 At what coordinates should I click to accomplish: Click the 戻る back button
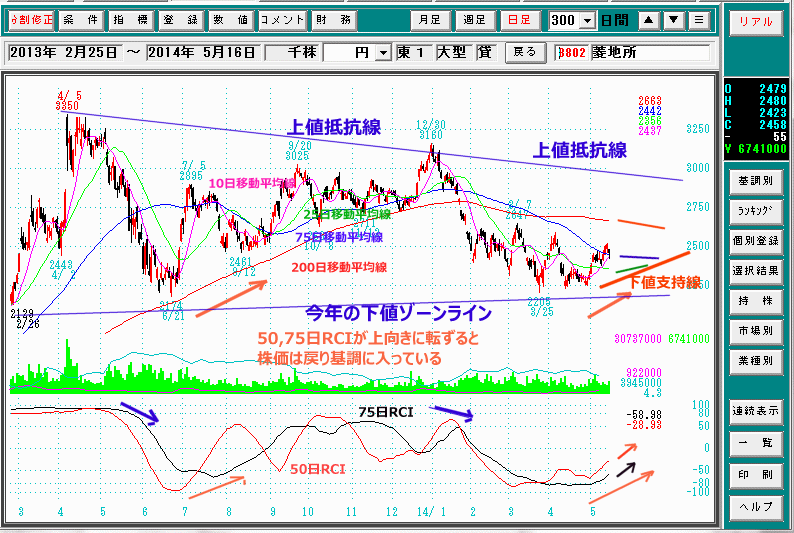(525, 52)
